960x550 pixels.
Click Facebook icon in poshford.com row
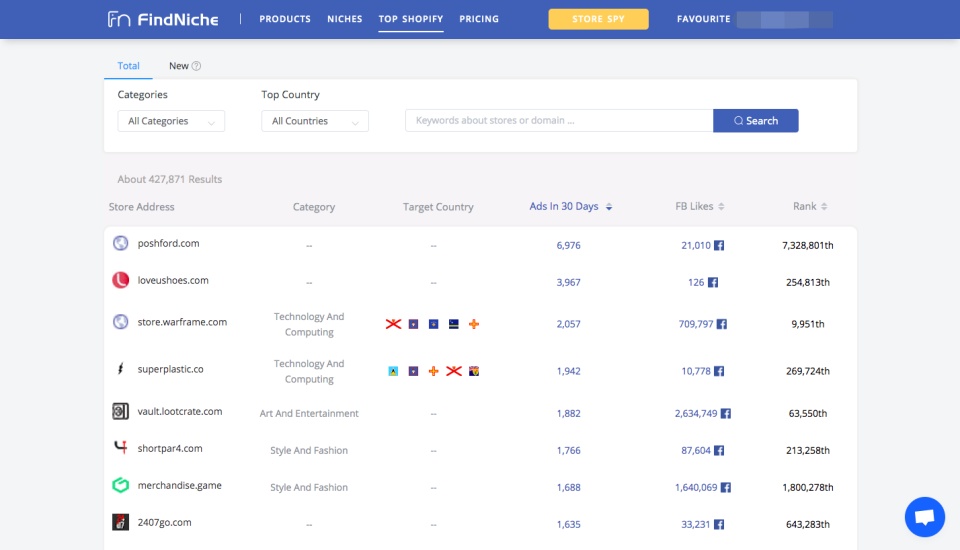click(718, 245)
